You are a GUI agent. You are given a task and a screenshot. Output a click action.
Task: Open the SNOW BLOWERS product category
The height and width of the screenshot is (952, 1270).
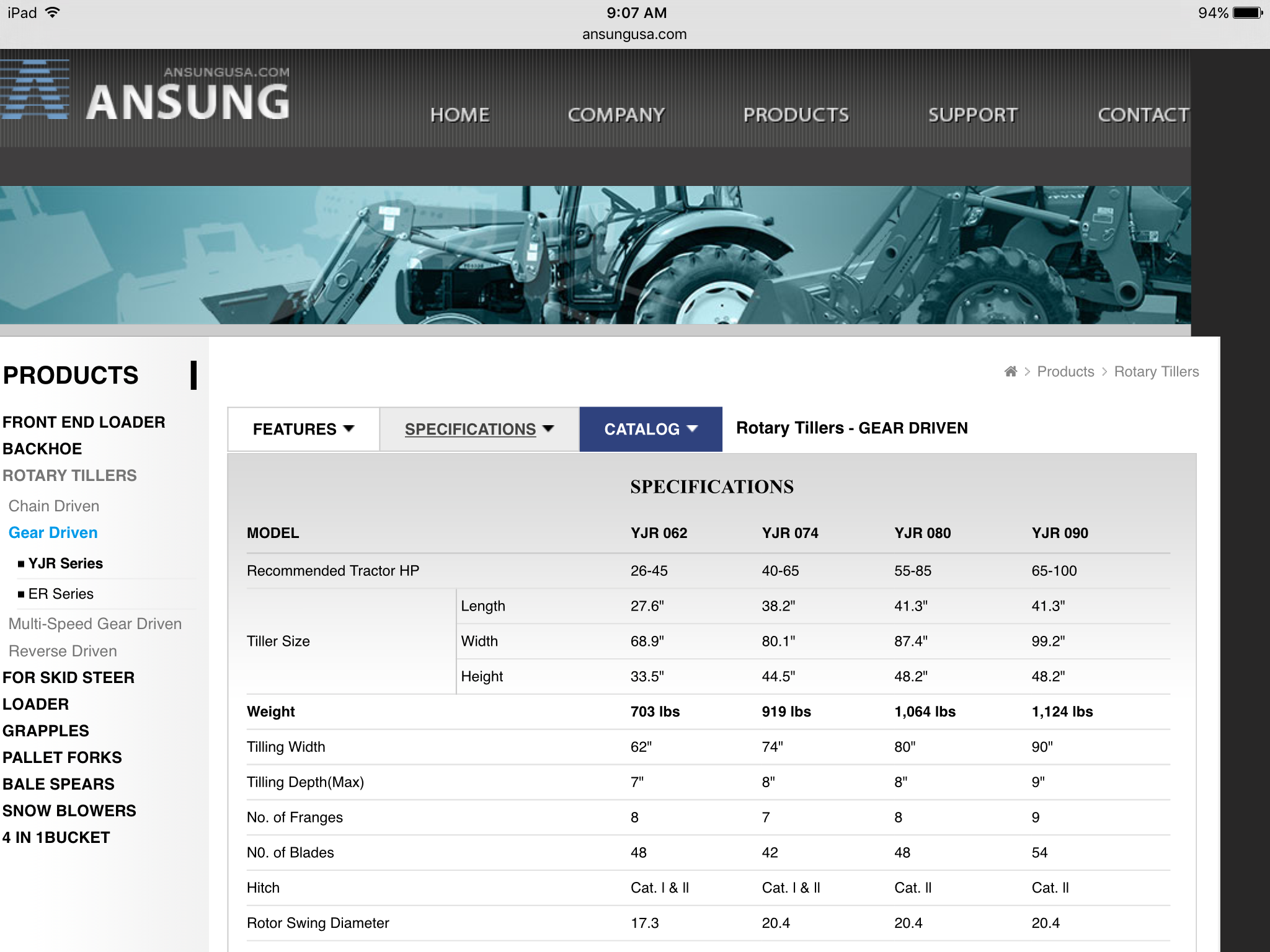point(69,811)
